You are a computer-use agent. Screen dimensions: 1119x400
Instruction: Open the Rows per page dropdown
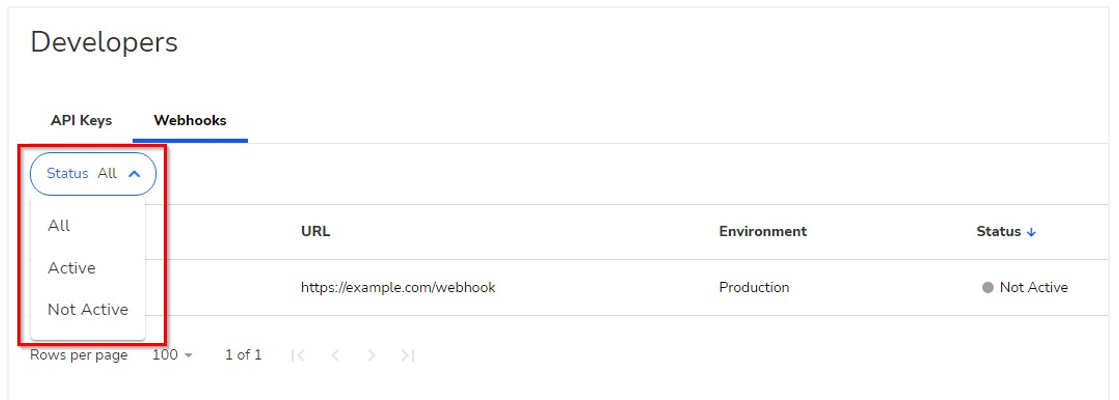[x=172, y=355]
